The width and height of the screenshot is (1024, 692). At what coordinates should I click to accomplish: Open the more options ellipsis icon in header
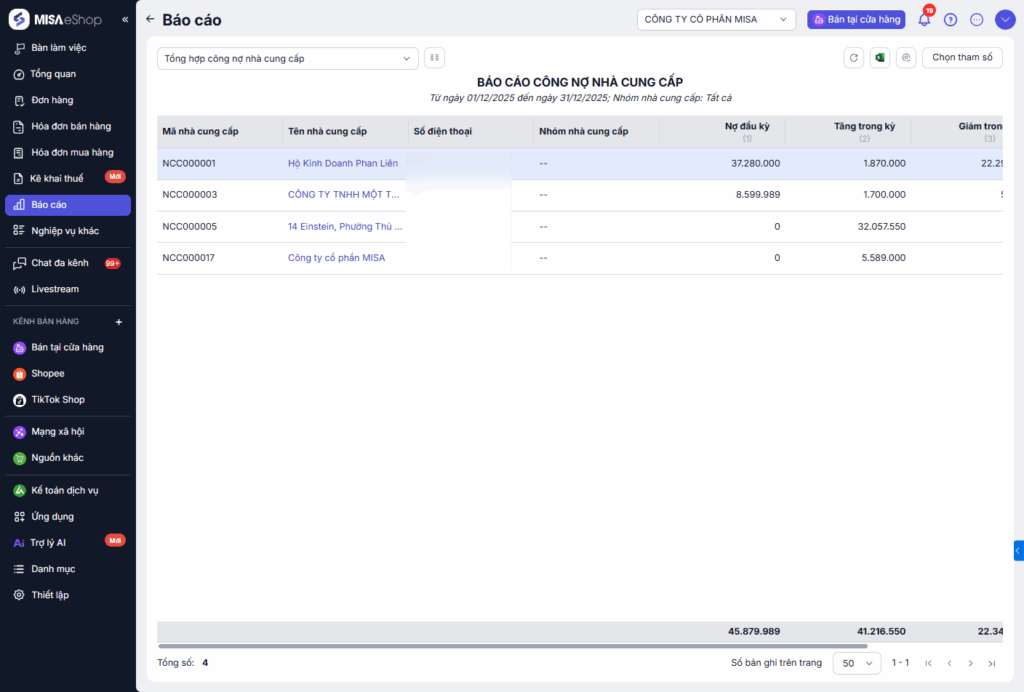pyautogui.click(x=977, y=19)
